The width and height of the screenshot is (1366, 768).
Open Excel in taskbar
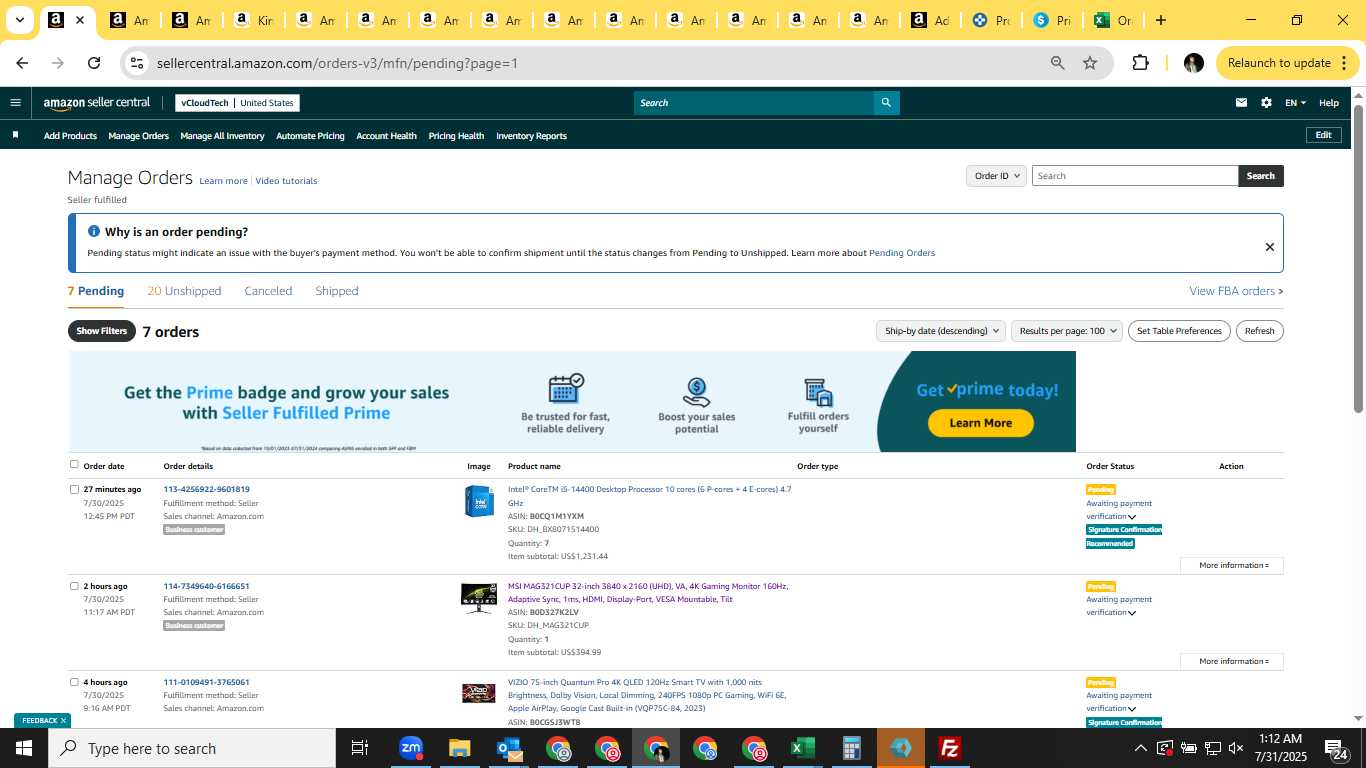click(802, 748)
